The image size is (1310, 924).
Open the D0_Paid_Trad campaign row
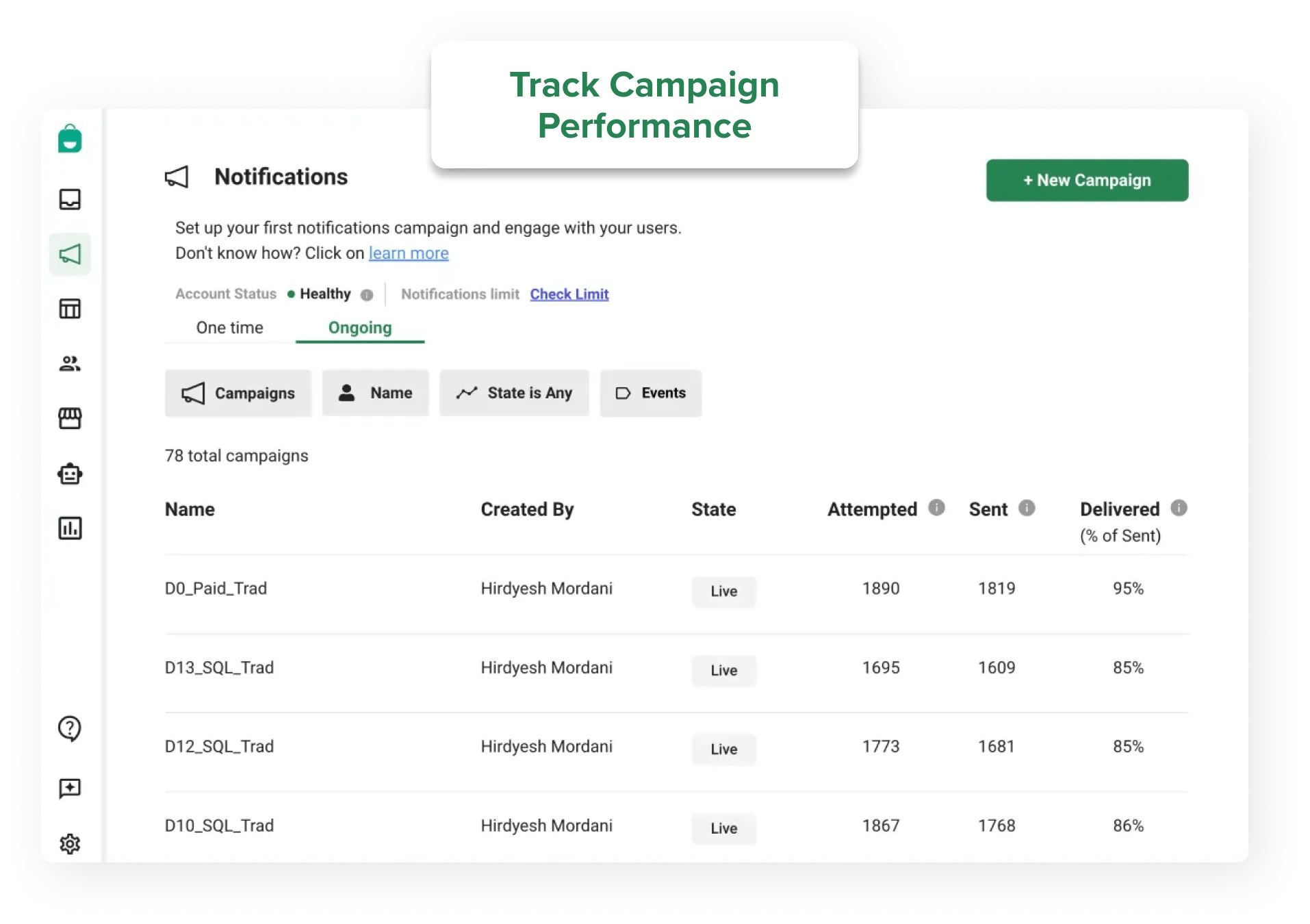(x=216, y=589)
